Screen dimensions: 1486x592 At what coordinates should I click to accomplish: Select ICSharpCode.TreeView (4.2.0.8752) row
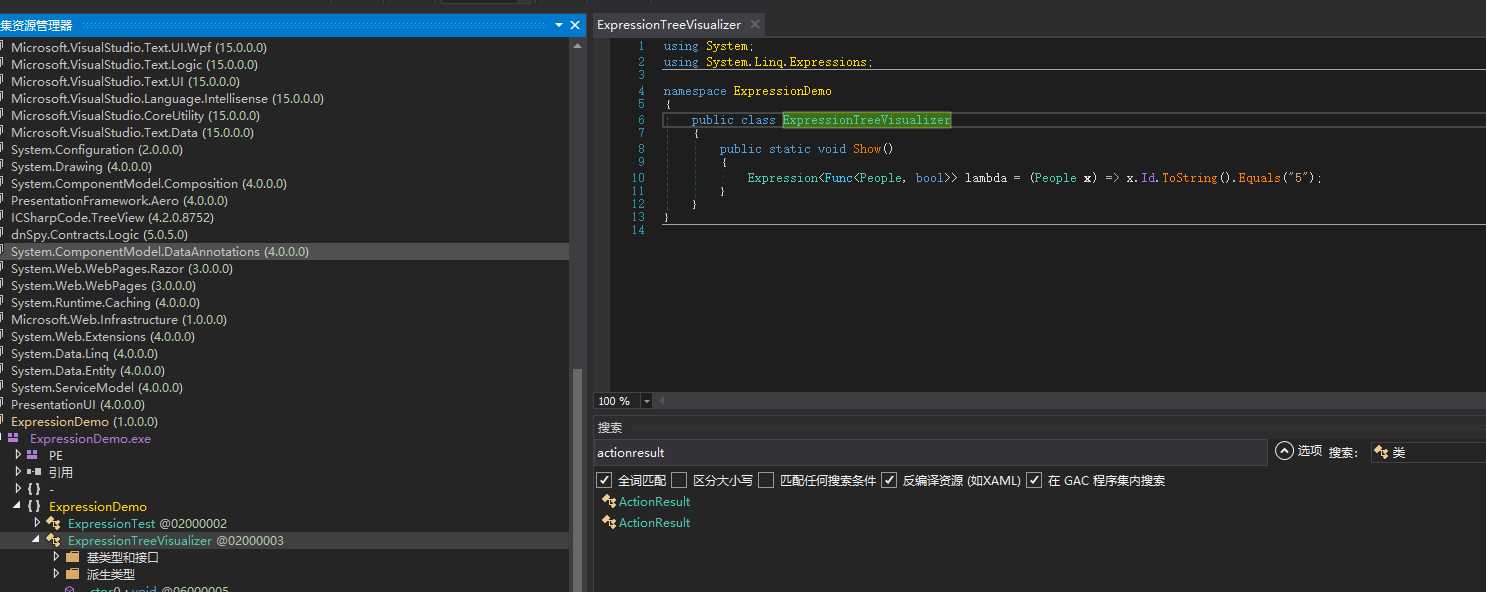click(x=285, y=217)
